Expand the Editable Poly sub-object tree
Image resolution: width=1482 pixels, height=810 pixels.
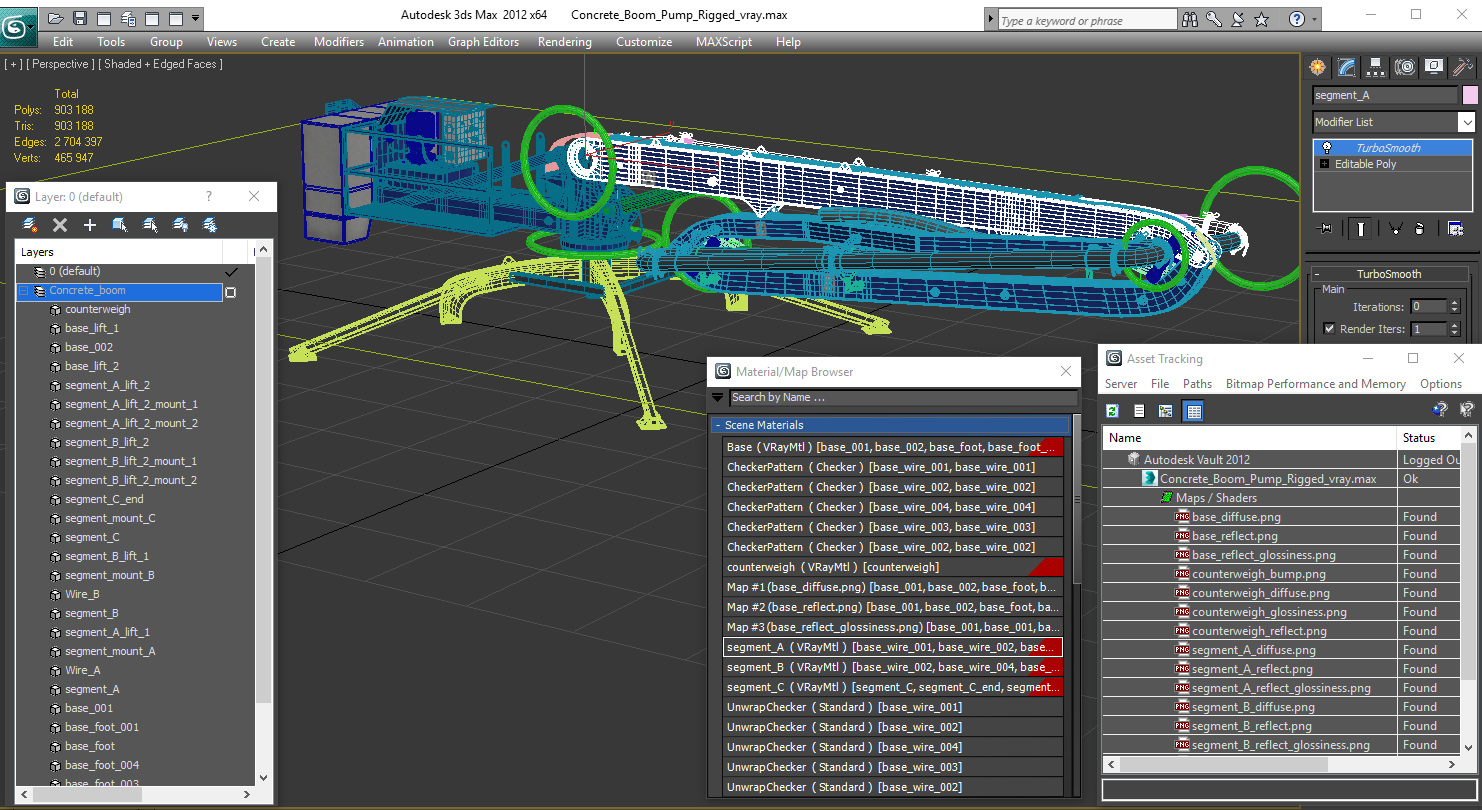pyautogui.click(x=1326, y=164)
